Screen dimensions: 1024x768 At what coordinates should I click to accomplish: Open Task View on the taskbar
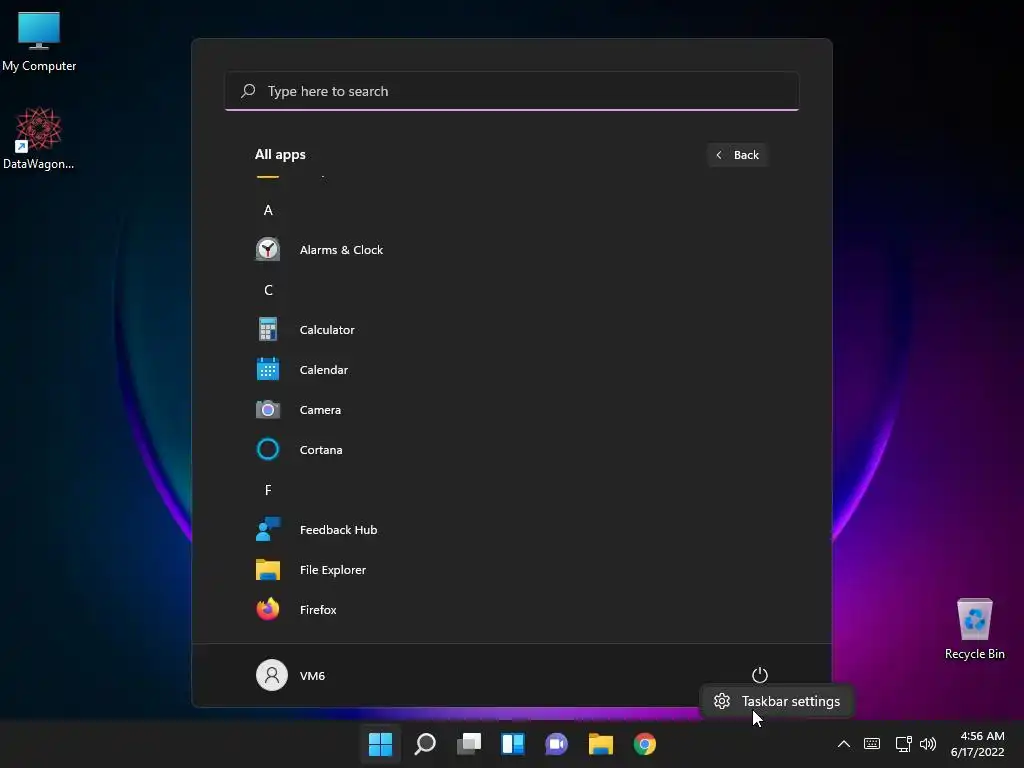pyautogui.click(x=469, y=744)
